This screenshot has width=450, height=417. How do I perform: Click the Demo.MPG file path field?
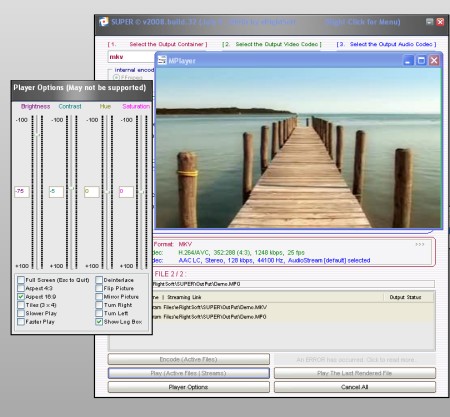pos(293,284)
